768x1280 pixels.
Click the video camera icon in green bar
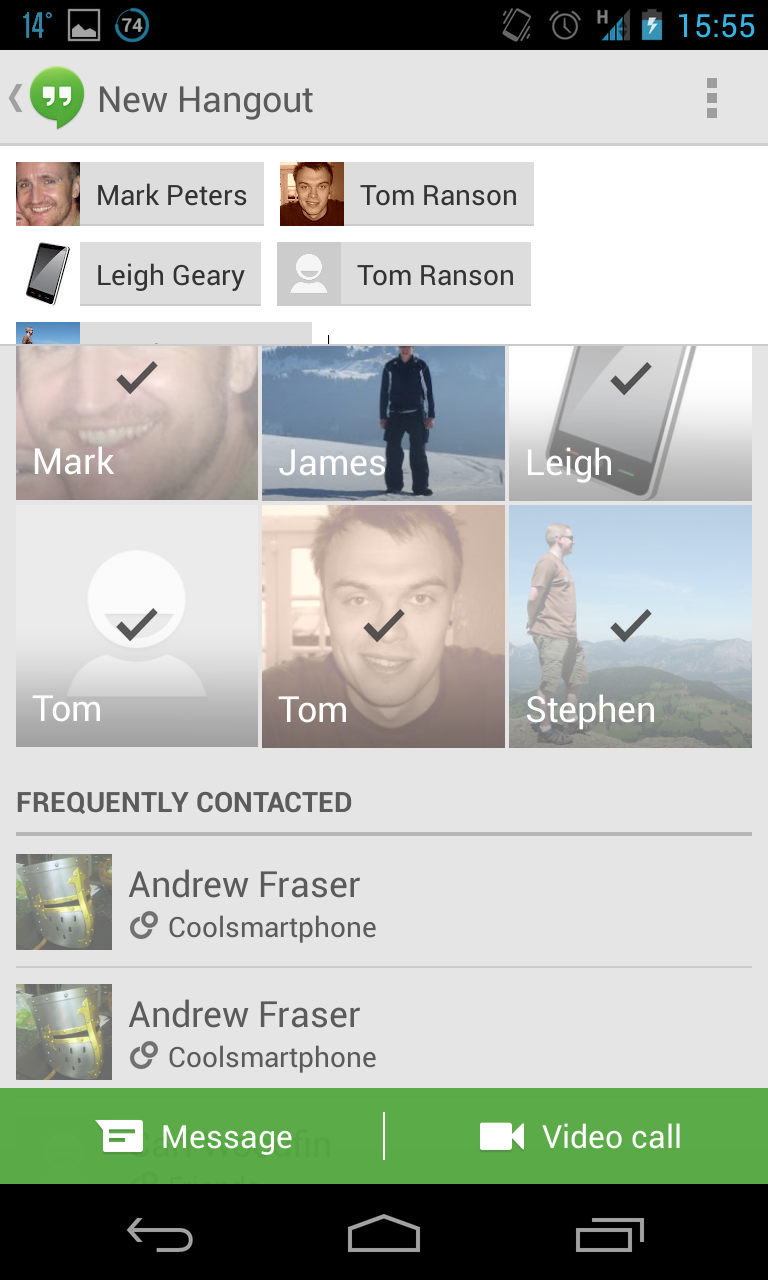coord(502,1136)
